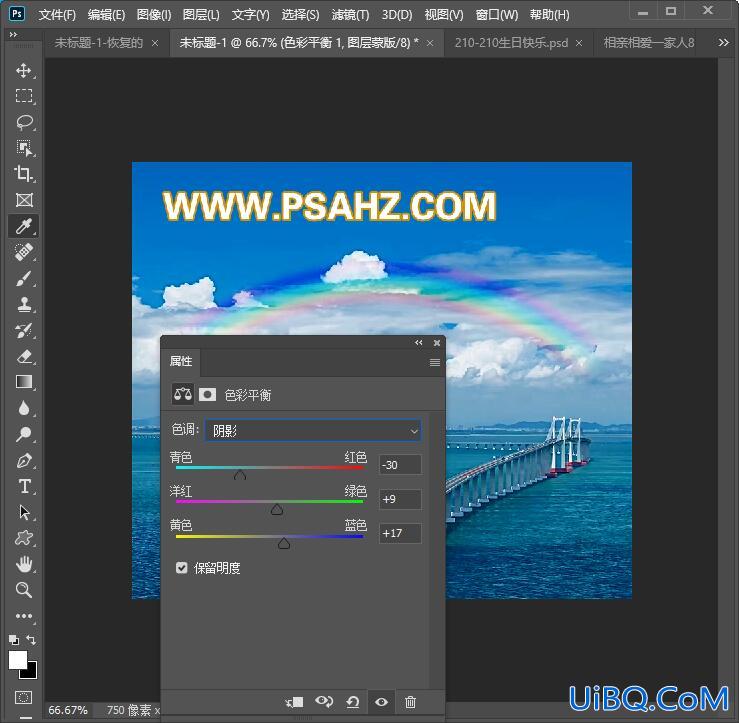Click the magenta-green slider handle

(x=277, y=509)
